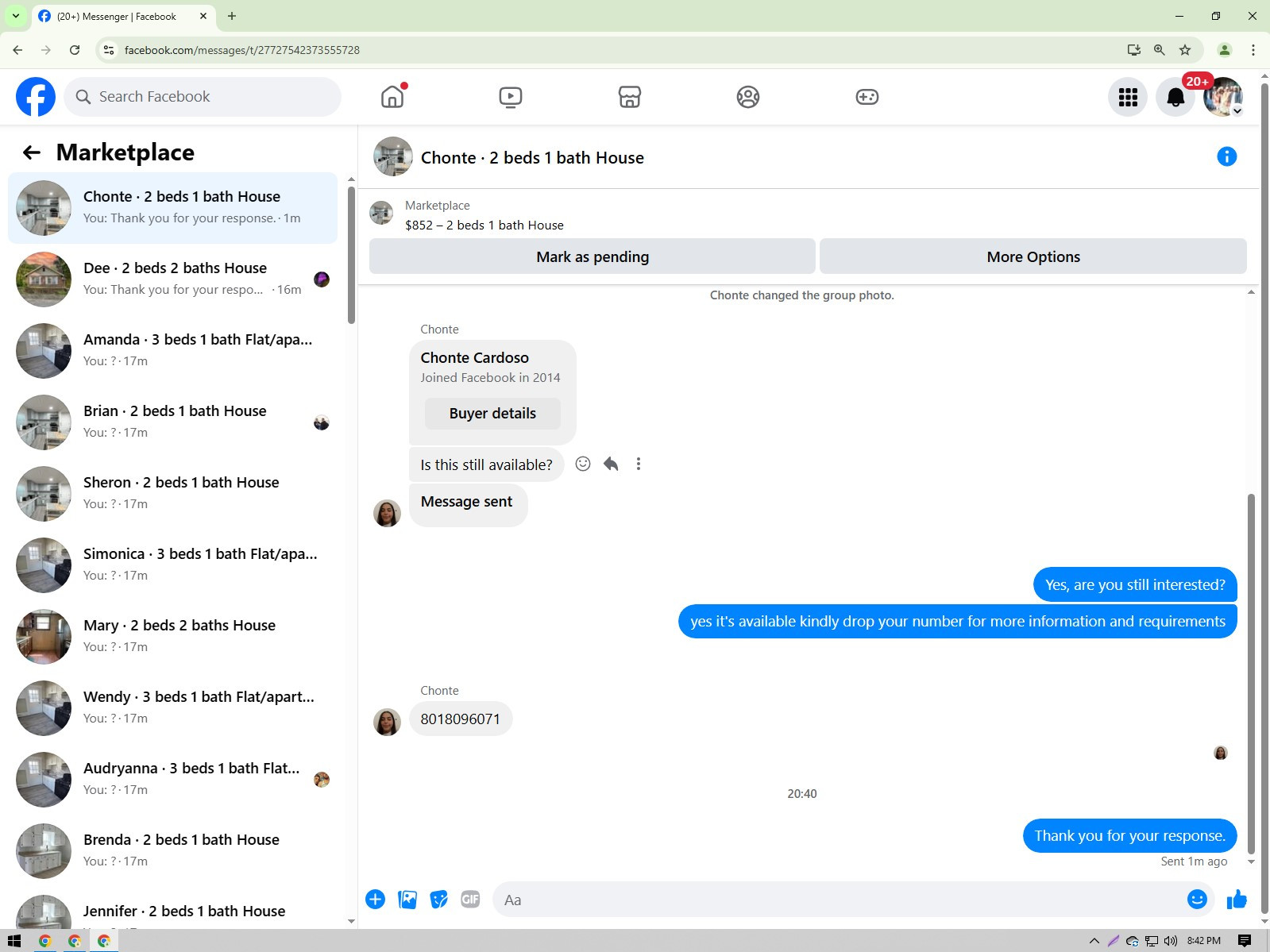Open conversation information icon
This screenshot has width=1270, height=952.
(1226, 156)
